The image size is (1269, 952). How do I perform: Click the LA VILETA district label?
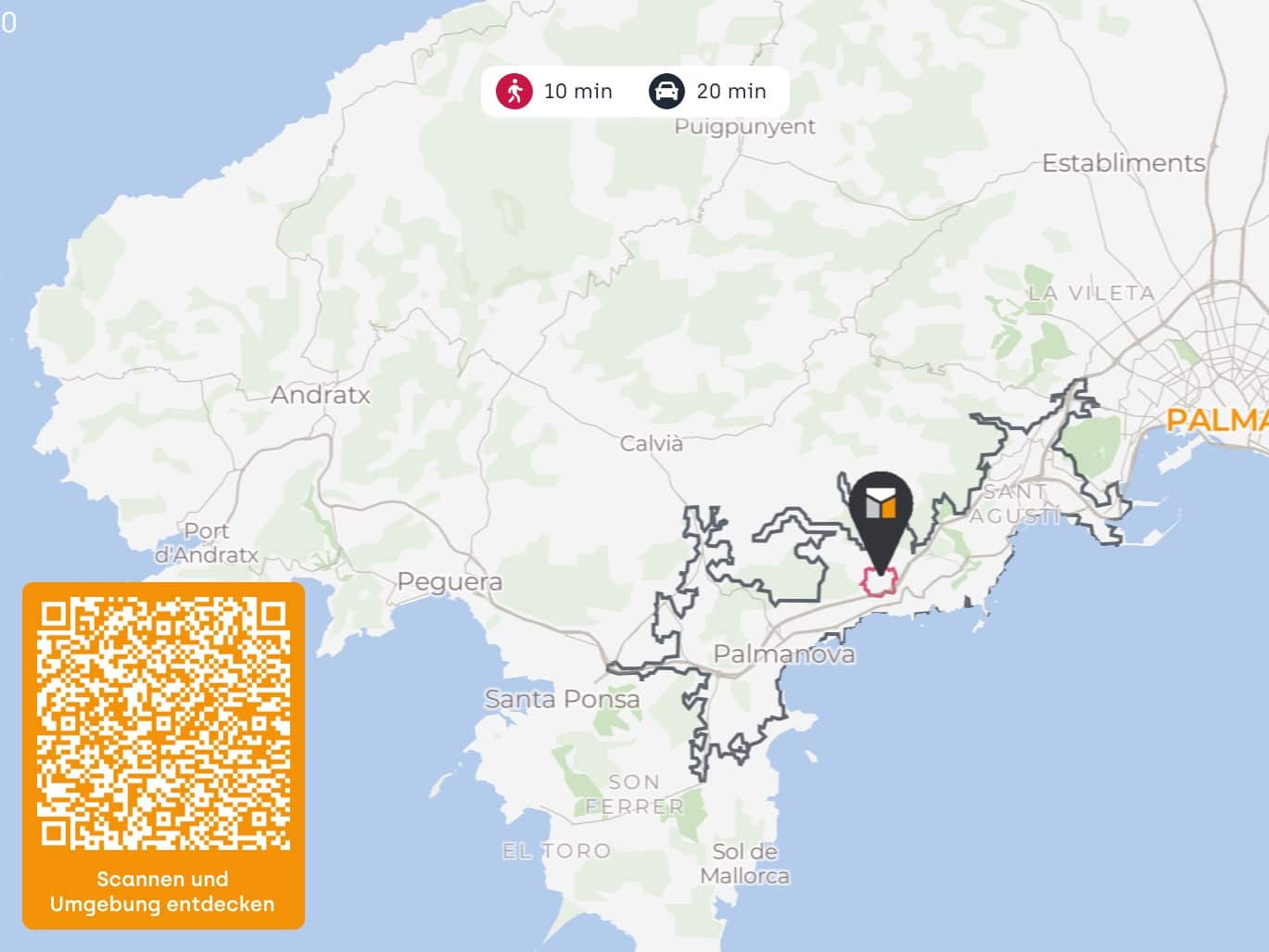tap(1092, 293)
